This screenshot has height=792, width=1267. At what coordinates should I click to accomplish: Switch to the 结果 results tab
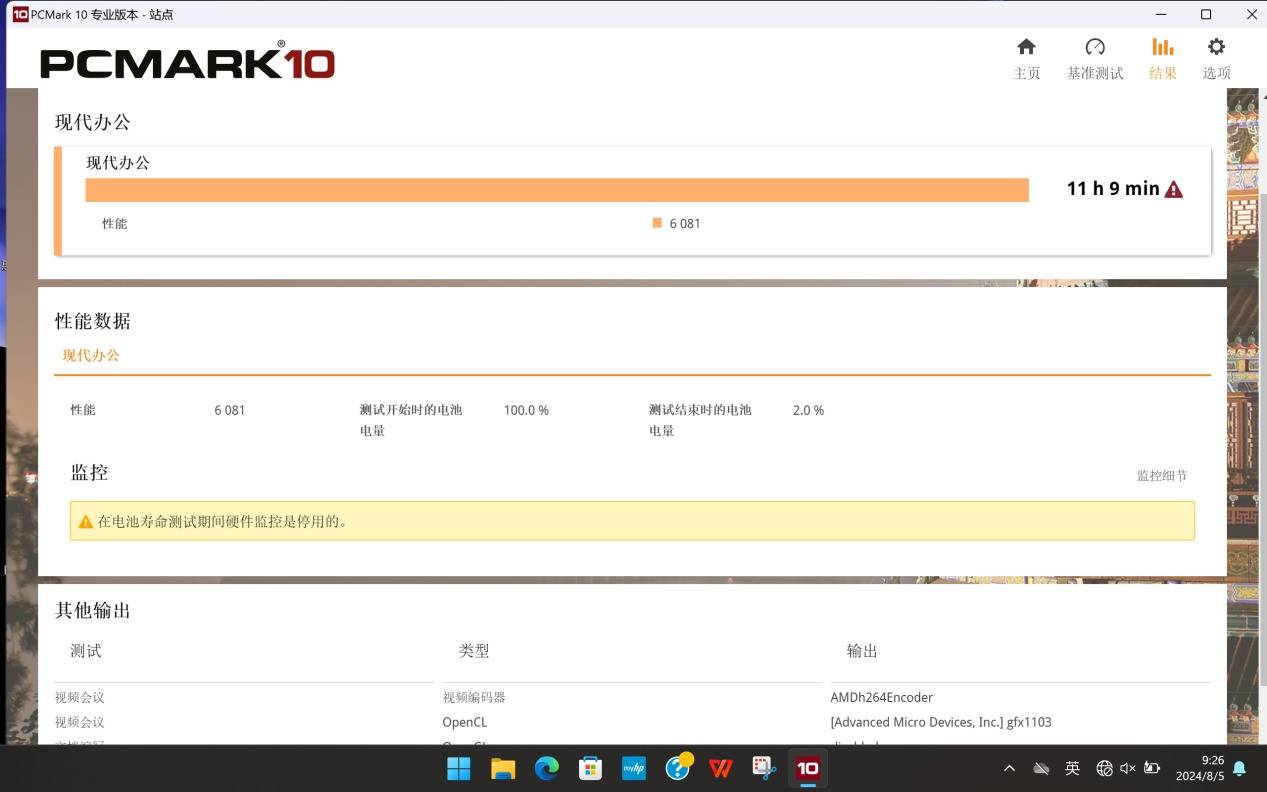pyautogui.click(x=1163, y=59)
